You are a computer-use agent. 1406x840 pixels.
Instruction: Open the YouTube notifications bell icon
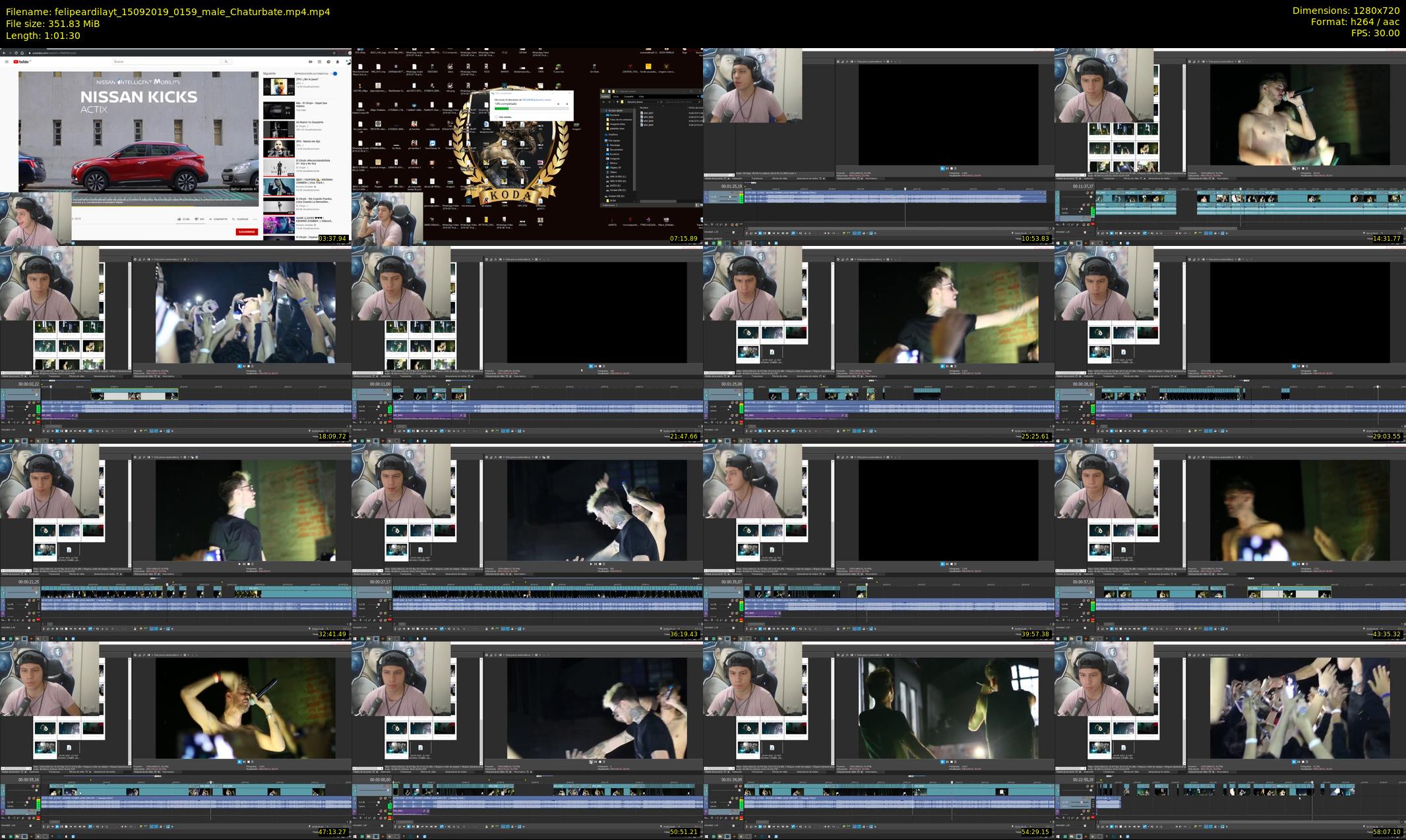coord(337,61)
